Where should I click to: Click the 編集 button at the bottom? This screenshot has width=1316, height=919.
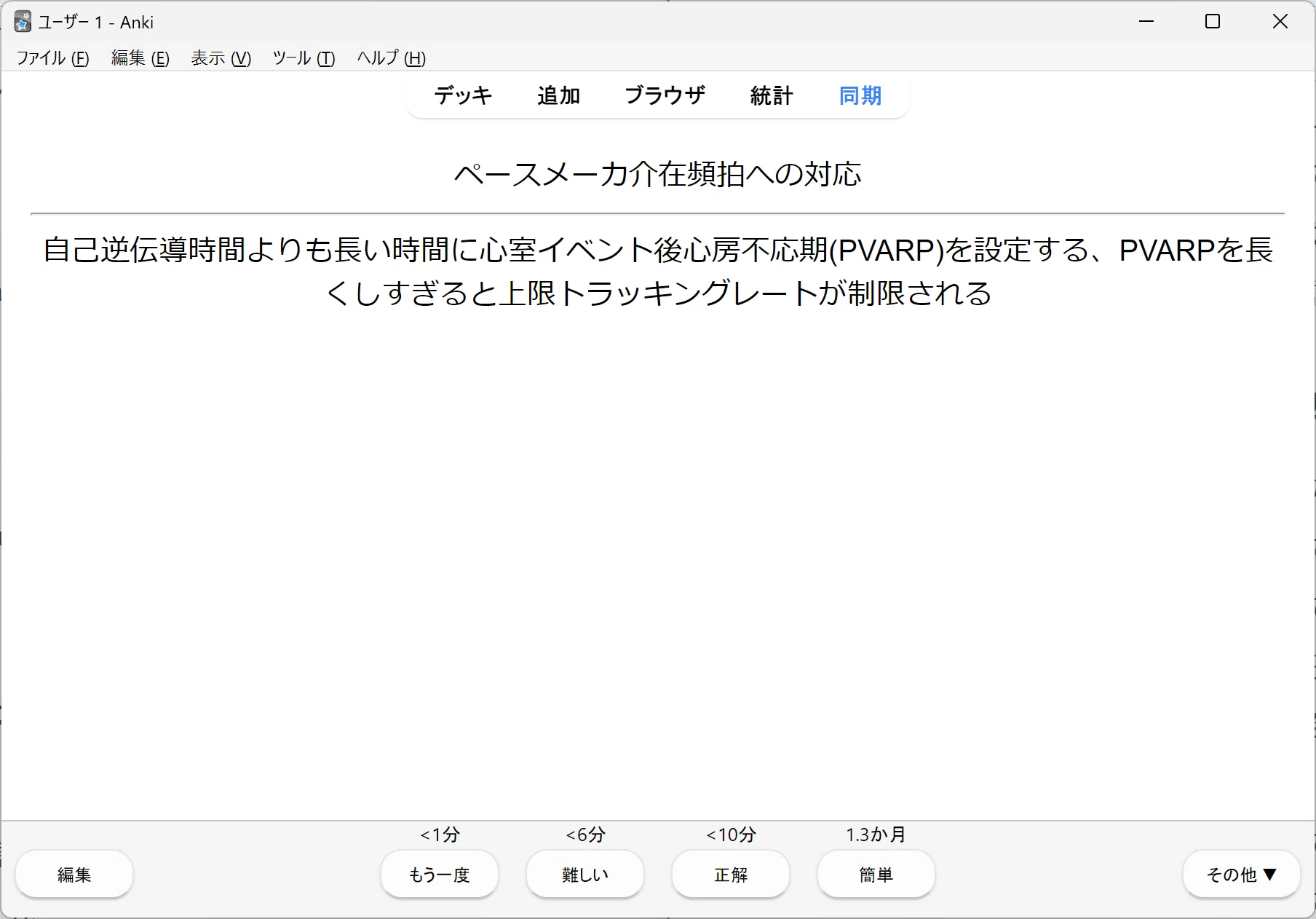point(74,875)
